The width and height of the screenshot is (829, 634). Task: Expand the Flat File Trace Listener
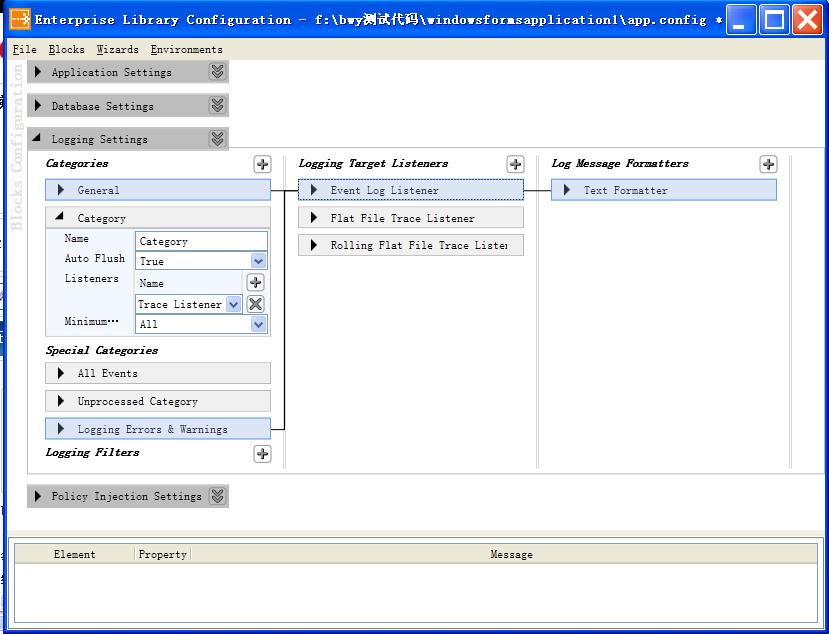coord(314,218)
